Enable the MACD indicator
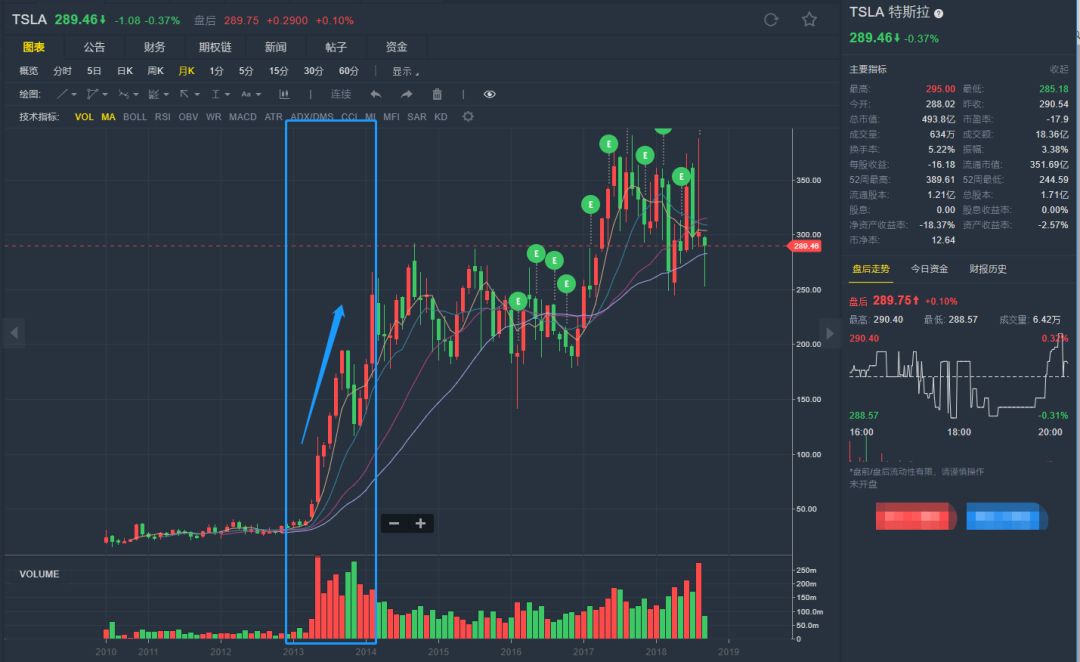 (x=242, y=117)
